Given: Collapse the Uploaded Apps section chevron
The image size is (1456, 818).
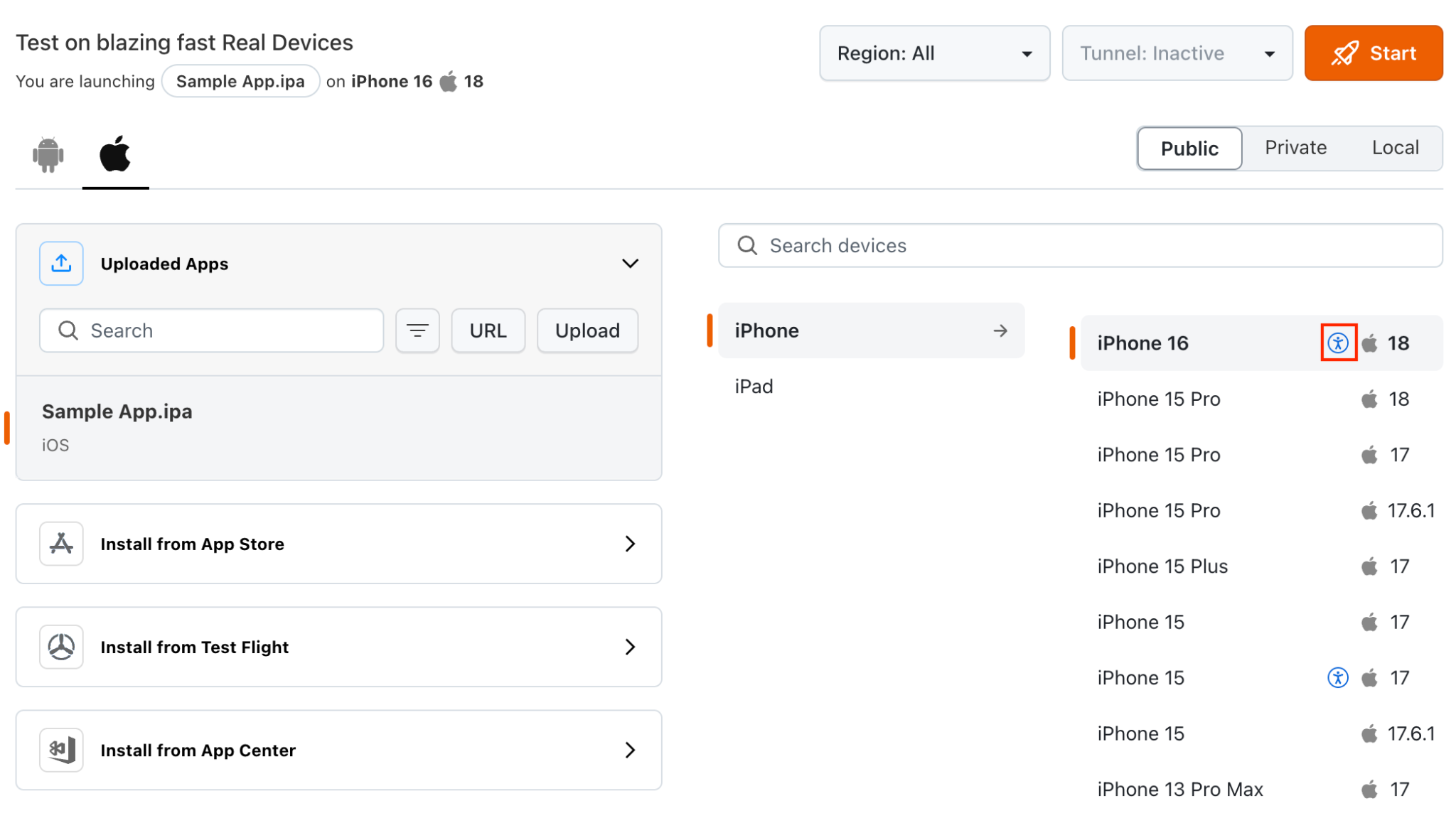Looking at the screenshot, I should coord(630,264).
